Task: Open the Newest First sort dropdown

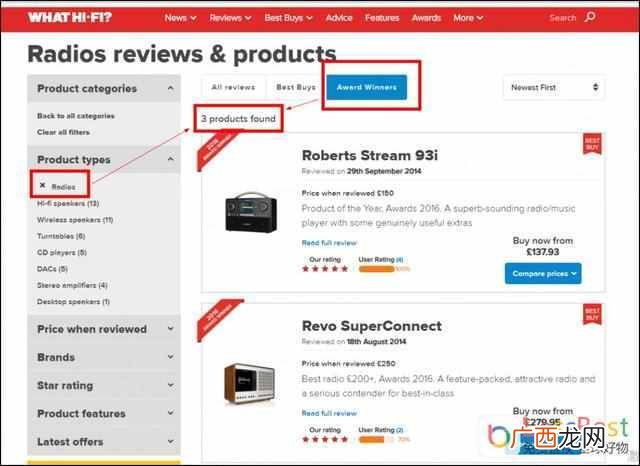Action: tap(554, 87)
